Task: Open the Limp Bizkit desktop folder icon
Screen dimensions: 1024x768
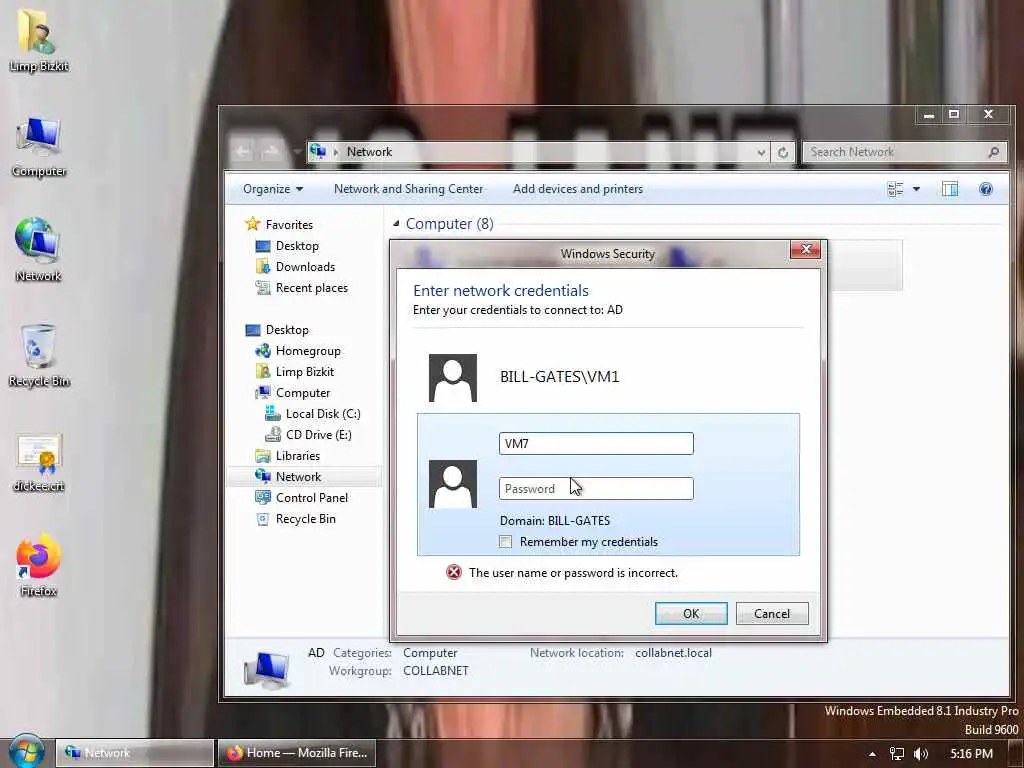Action: 39,39
